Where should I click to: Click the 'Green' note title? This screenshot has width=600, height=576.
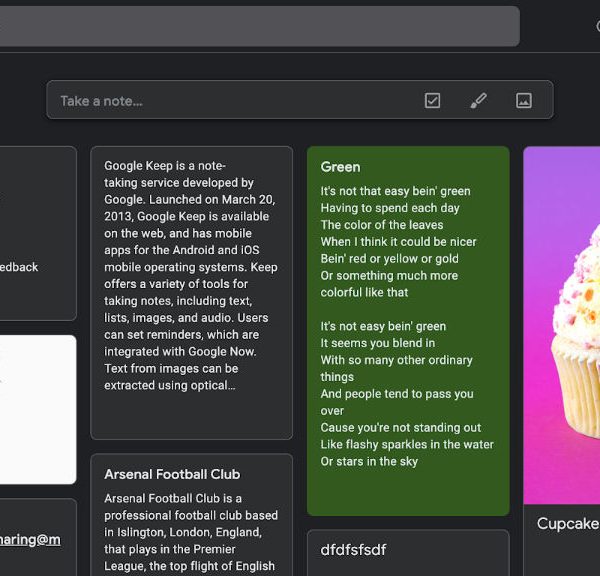[x=341, y=167]
